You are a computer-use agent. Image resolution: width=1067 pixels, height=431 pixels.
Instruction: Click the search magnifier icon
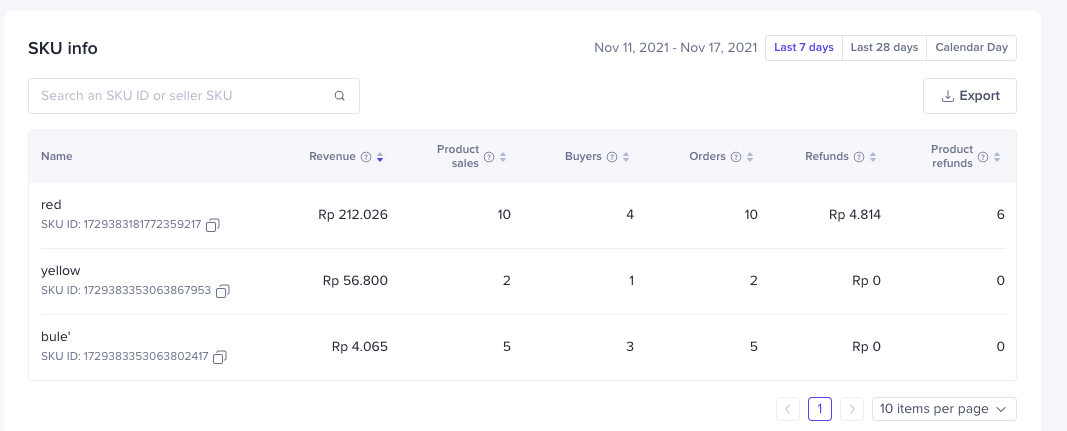point(340,96)
